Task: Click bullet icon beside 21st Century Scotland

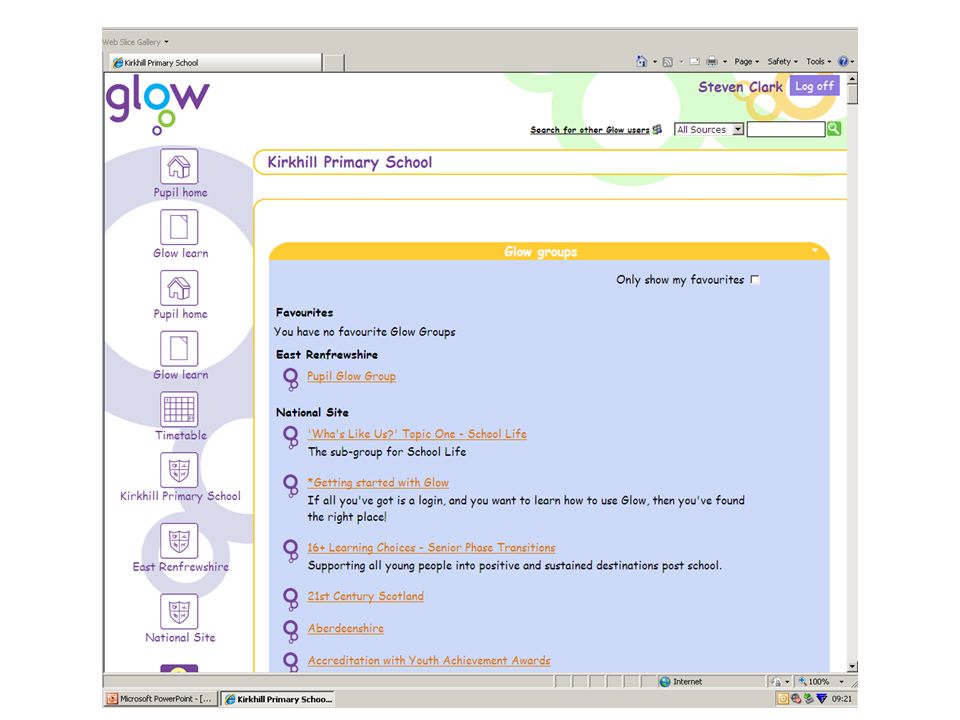Action: [291, 598]
